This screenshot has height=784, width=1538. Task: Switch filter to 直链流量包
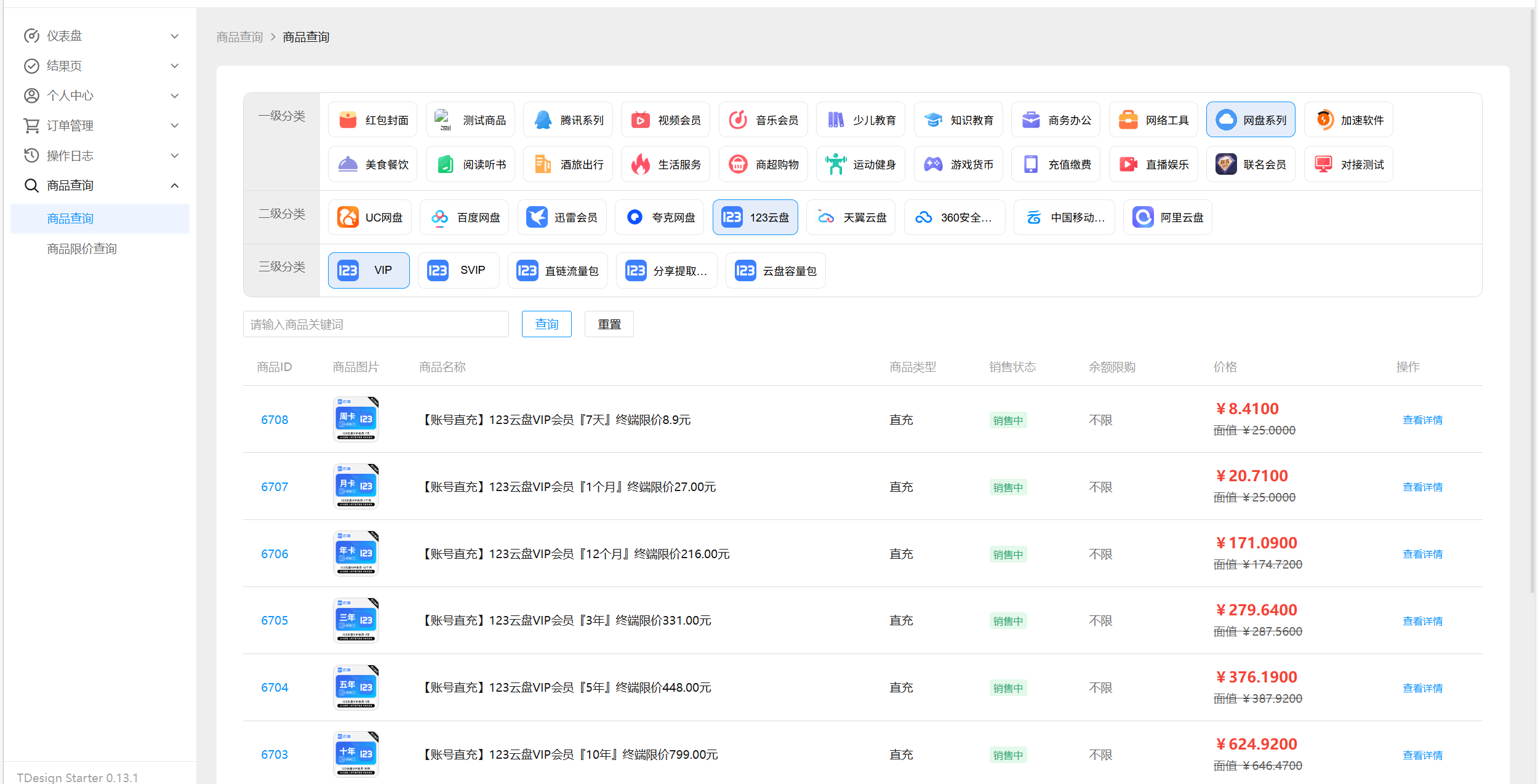(x=558, y=270)
